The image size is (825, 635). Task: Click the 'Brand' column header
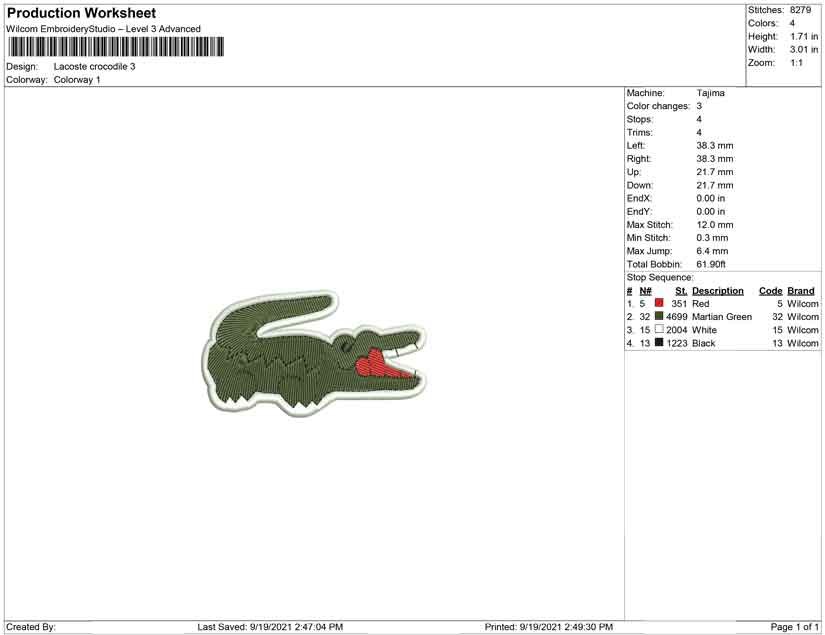[x=801, y=291]
